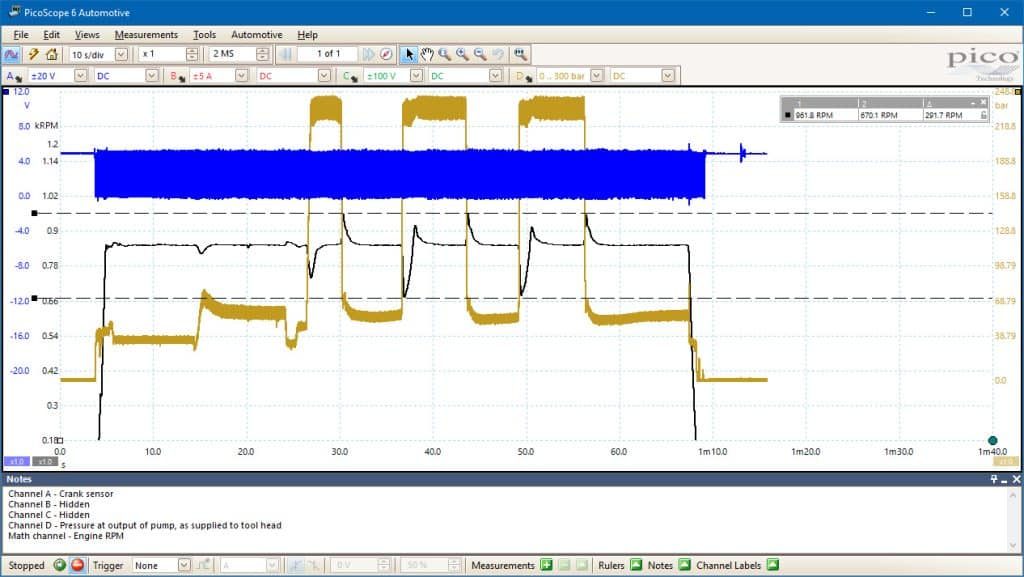Select the hand pan tool

pos(426,54)
